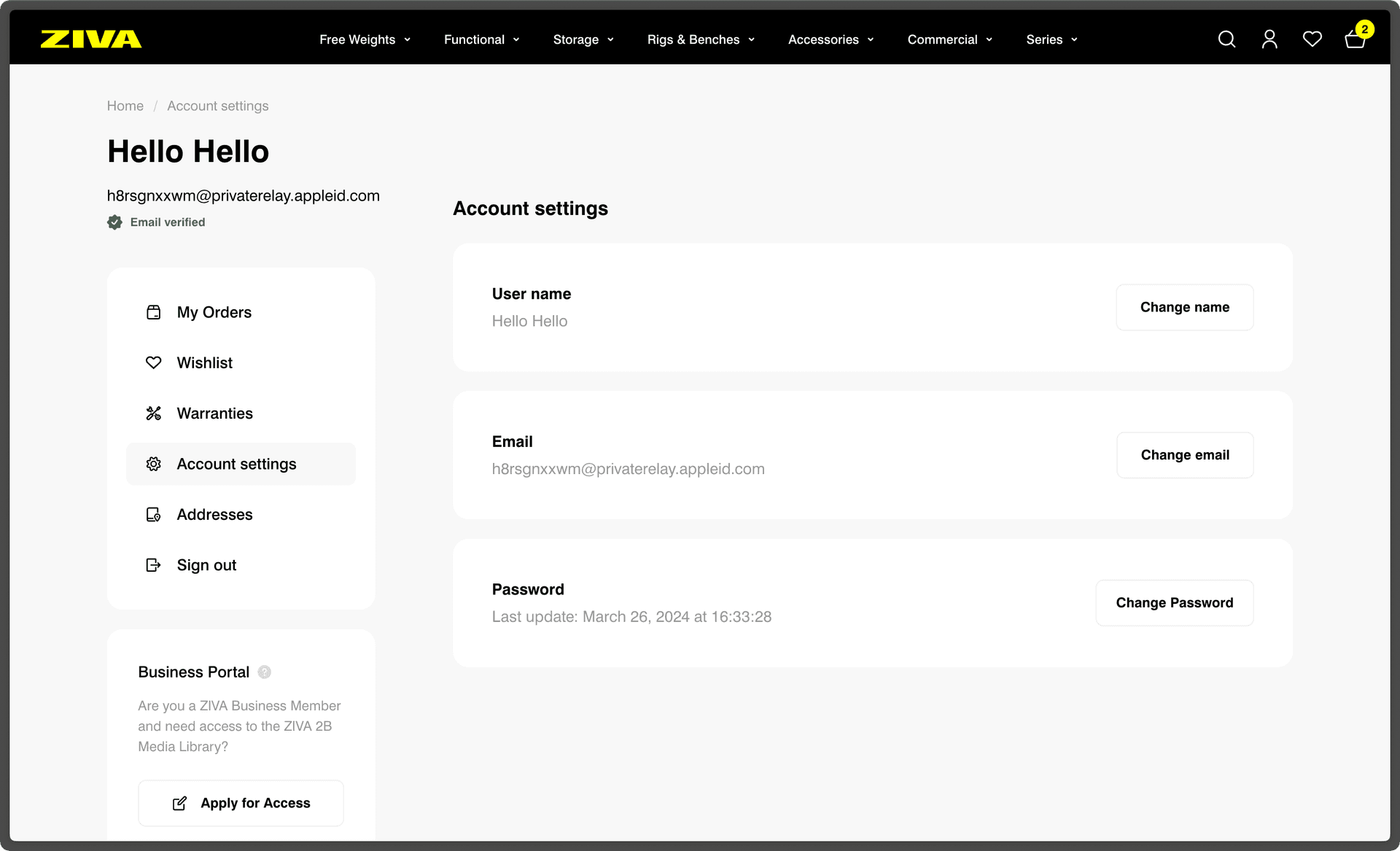Click the ZIVA logo
1400x851 pixels.
coord(91,39)
